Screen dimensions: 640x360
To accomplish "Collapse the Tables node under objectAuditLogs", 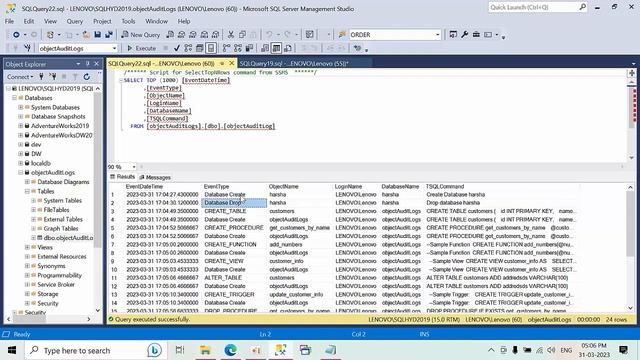I will pos(27,191).
